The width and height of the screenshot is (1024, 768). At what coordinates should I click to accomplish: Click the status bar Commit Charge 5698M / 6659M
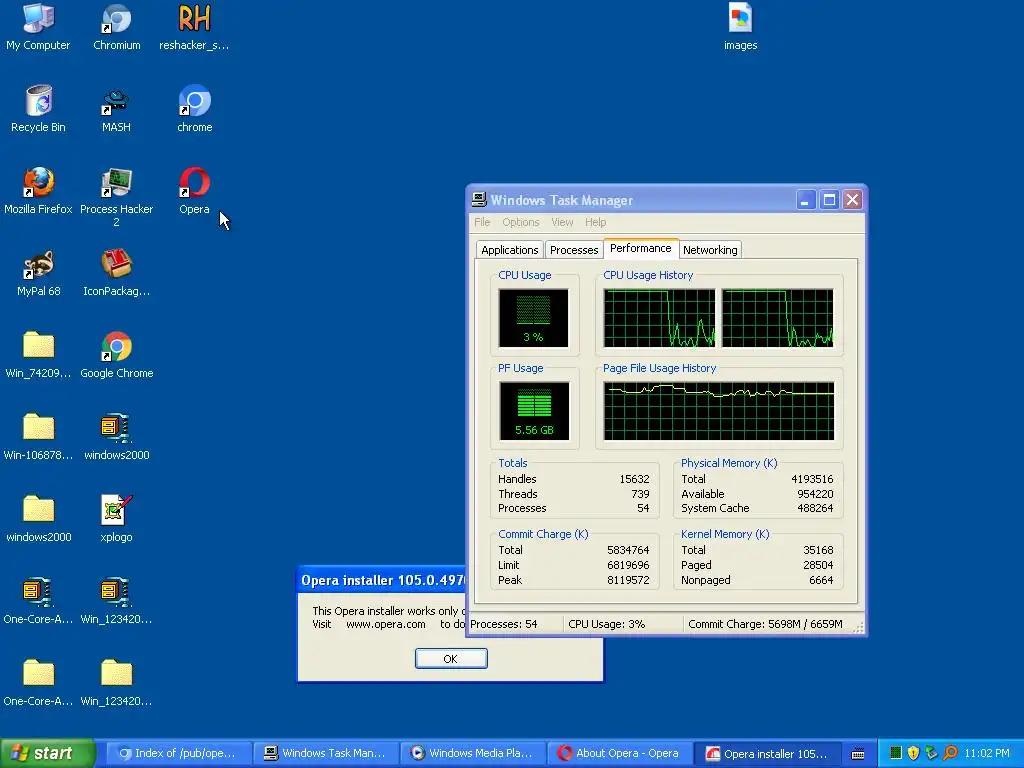click(x=765, y=624)
